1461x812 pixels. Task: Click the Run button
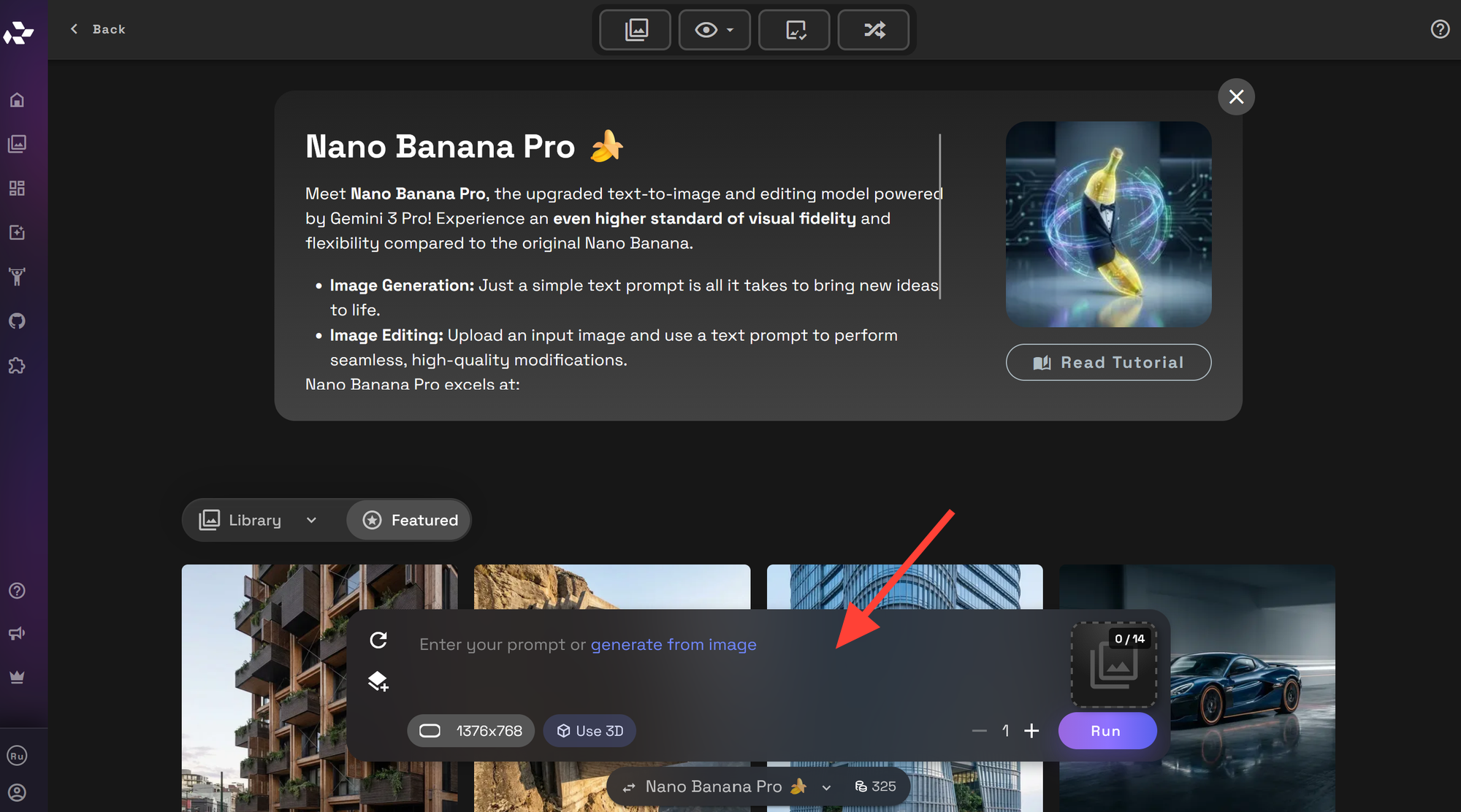click(1107, 731)
